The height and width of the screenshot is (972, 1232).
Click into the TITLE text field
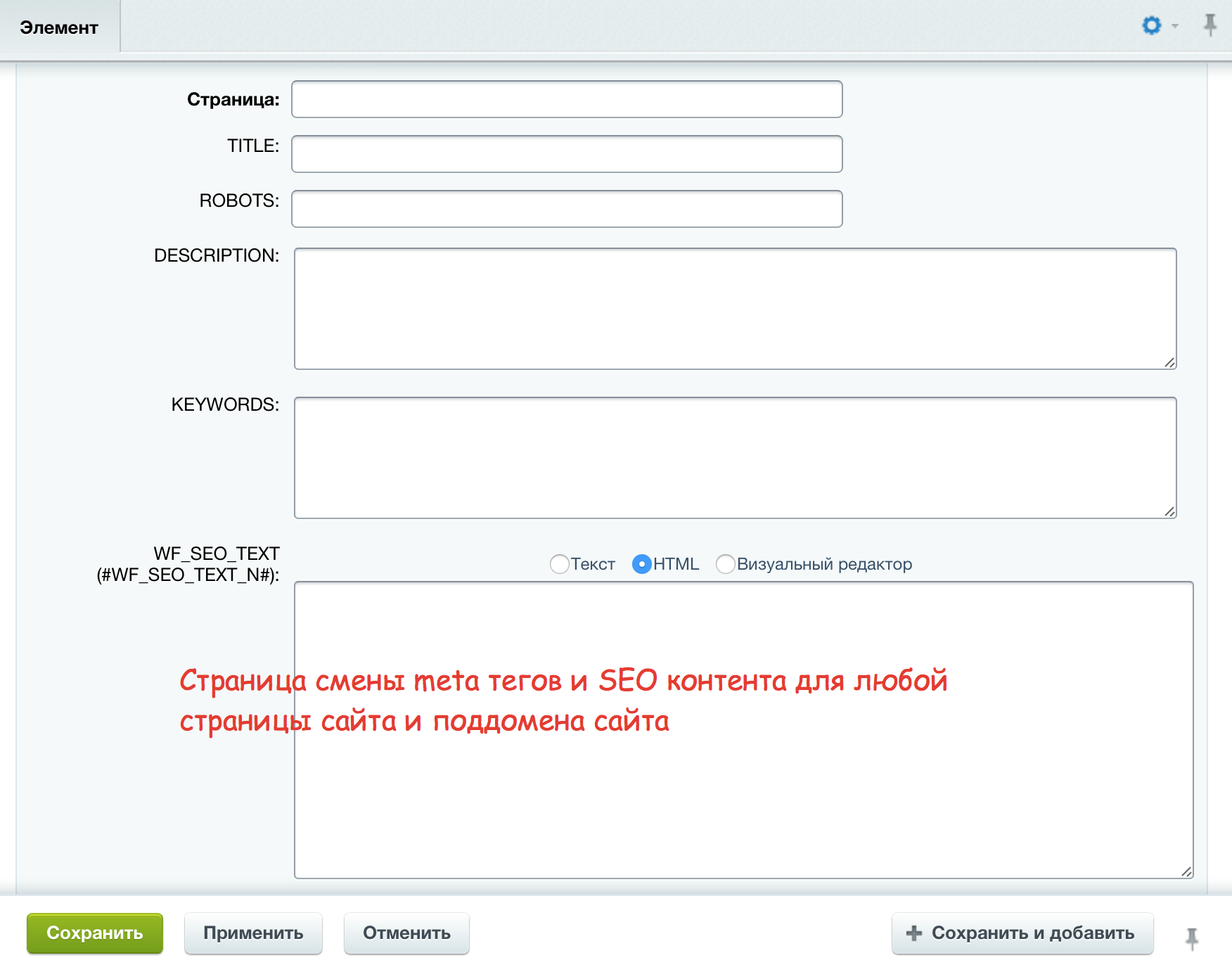(x=567, y=154)
